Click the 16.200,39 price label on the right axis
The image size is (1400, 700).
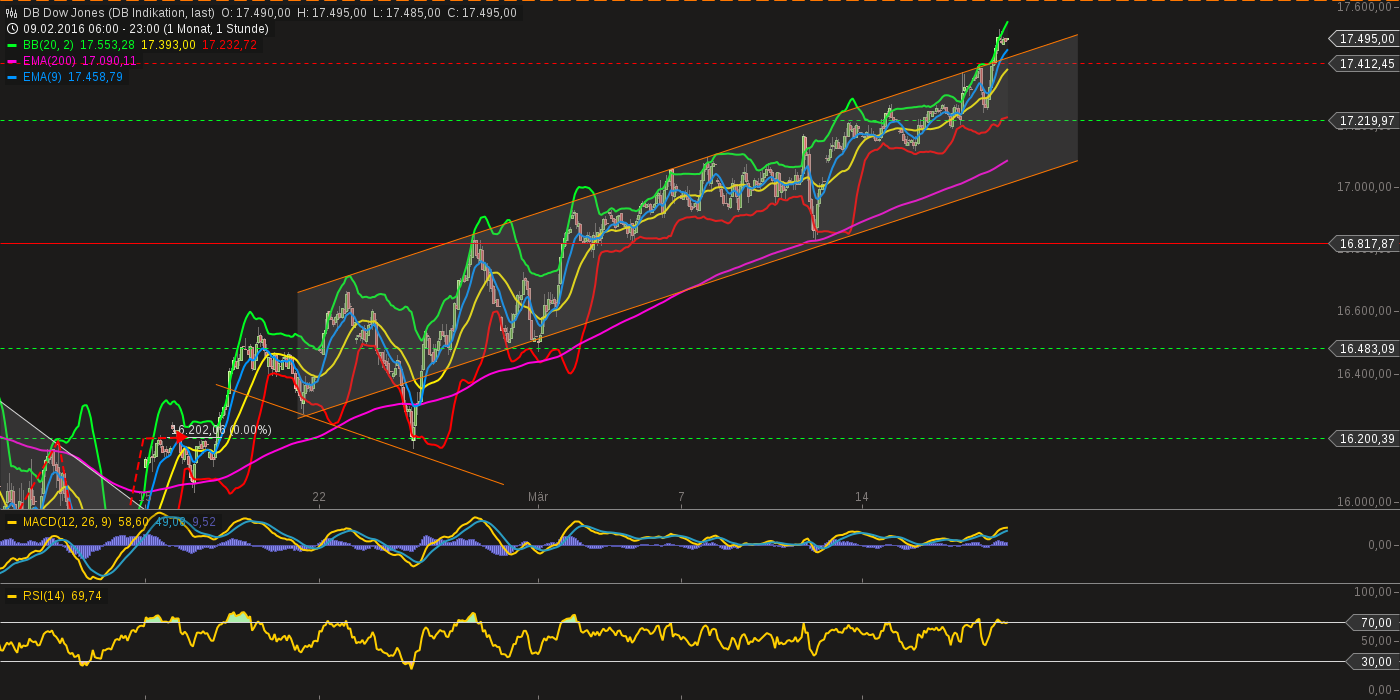[x=1364, y=437]
